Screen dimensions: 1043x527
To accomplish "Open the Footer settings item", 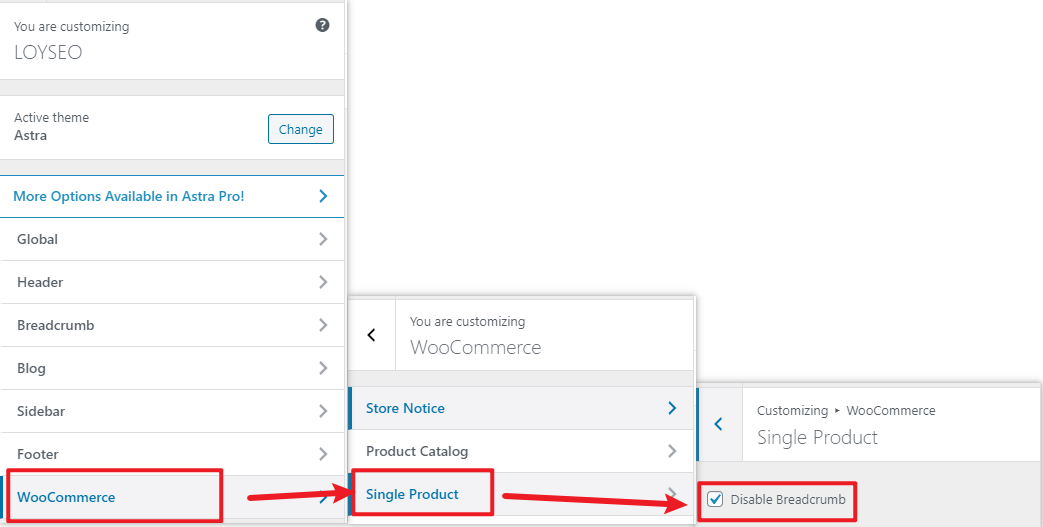I will tap(172, 454).
